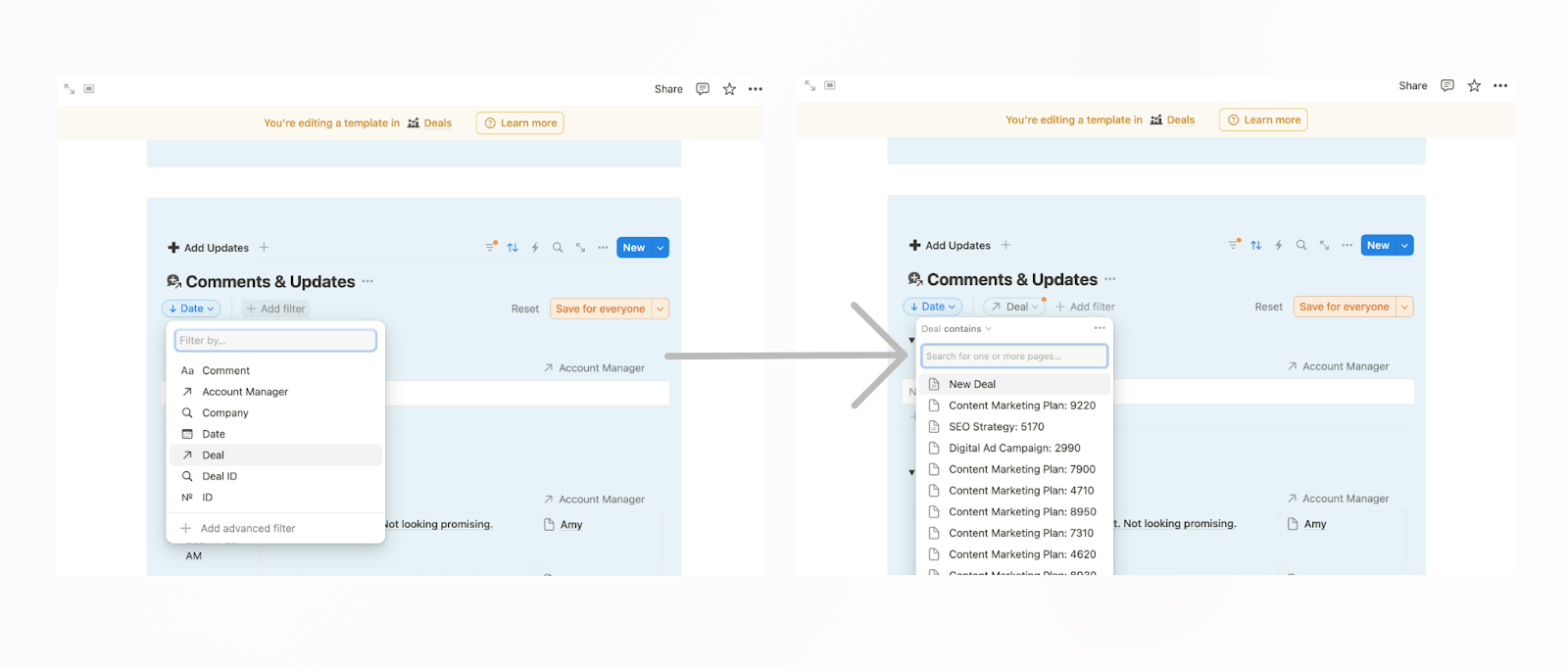Switch to Add Updates view tab in left window
Screen dimensions: 1568x670
tap(209, 248)
